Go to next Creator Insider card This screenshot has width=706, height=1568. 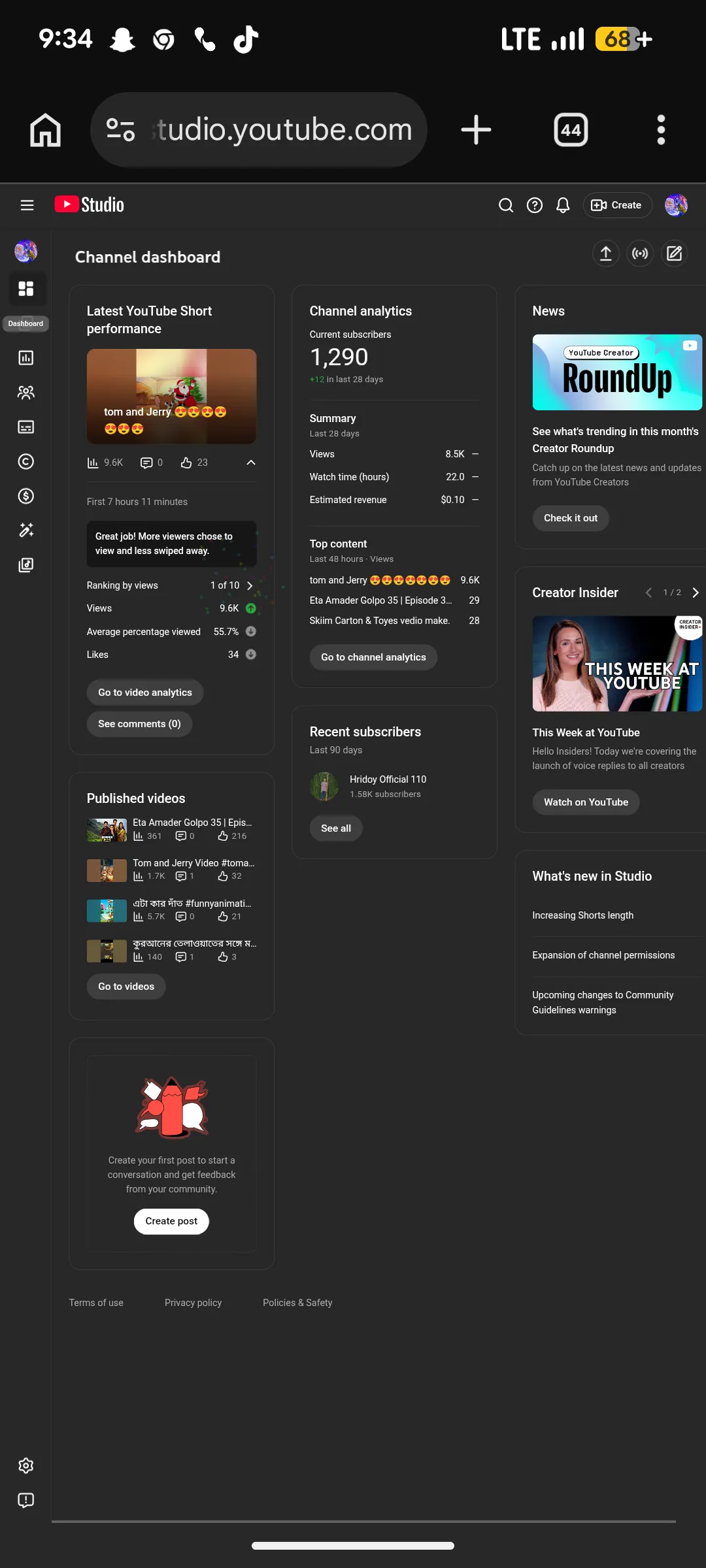point(695,593)
